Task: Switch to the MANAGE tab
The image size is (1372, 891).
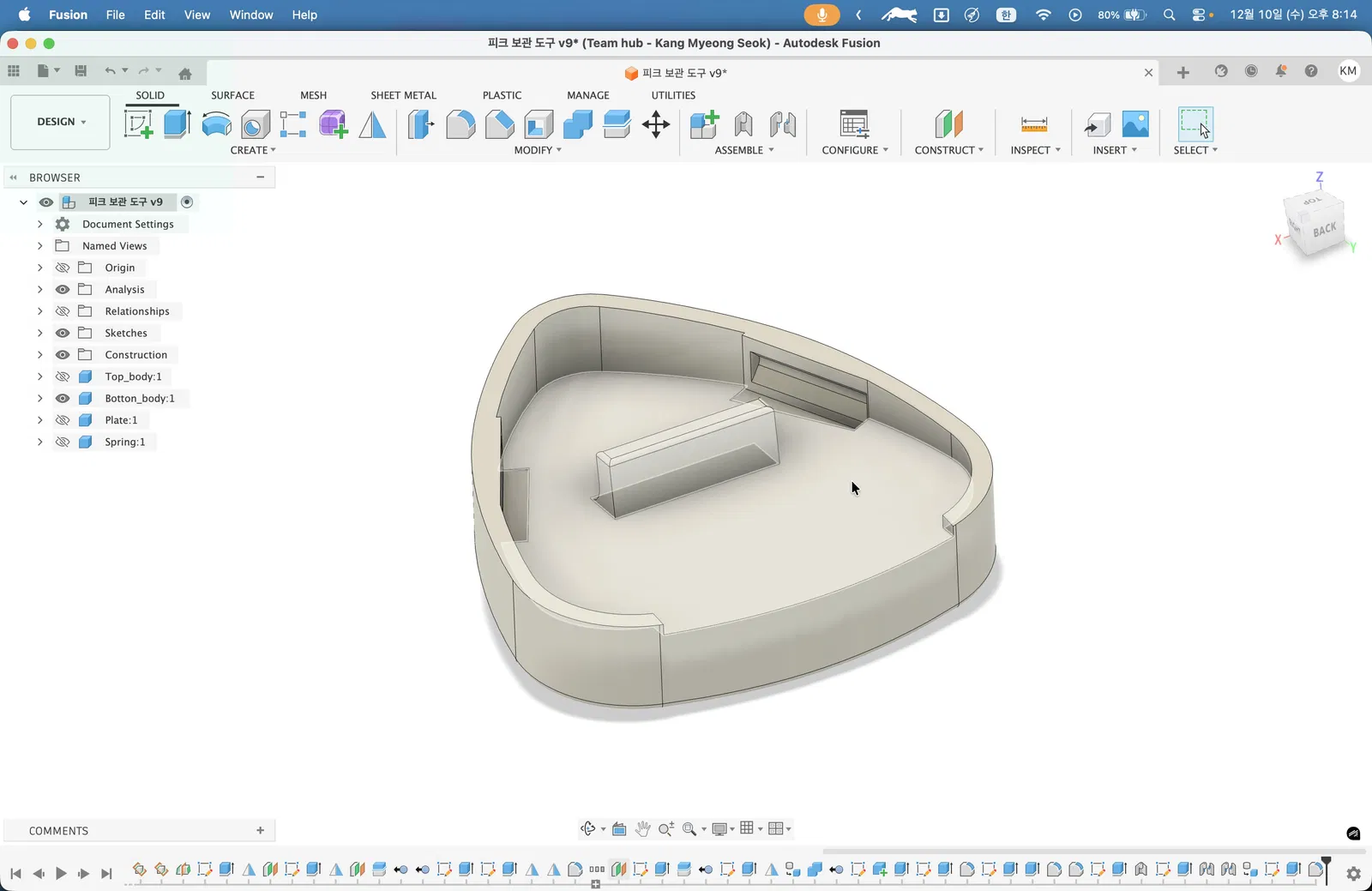Action: tap(588, 95)
